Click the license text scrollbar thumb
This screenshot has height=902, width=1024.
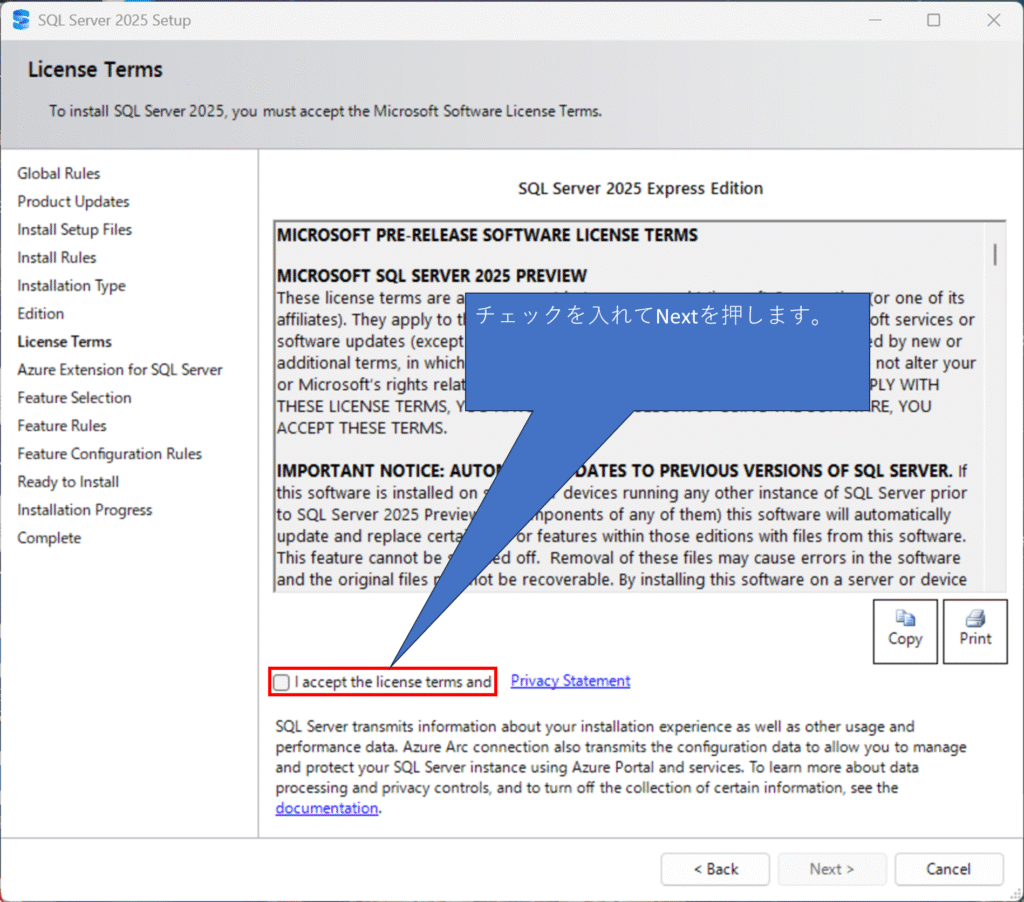click(x=995, y=254)
